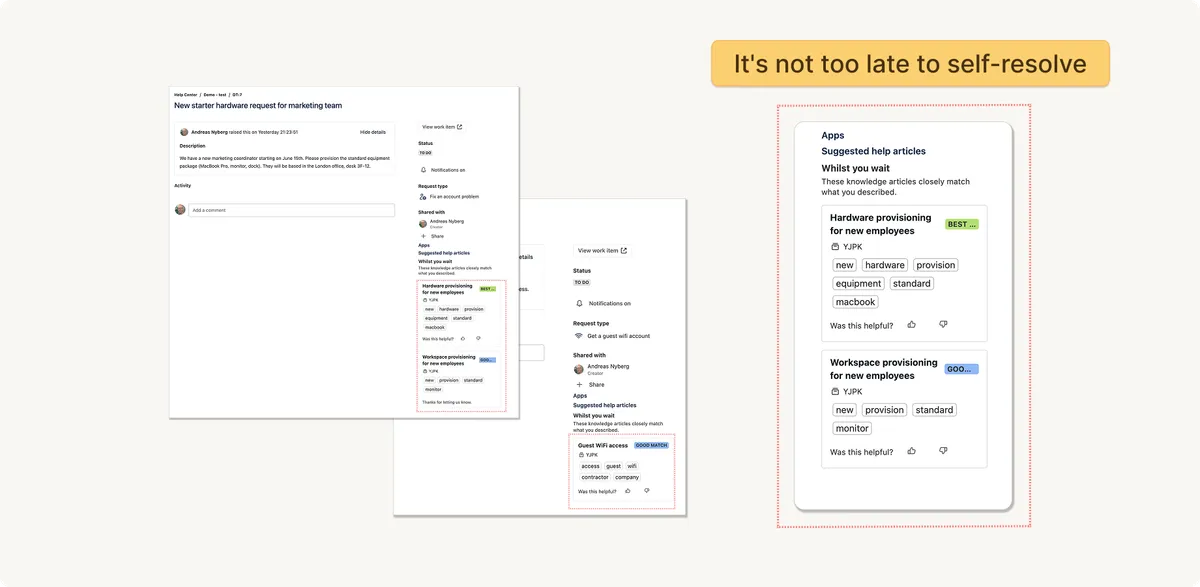Click 'provision' tag in enlarged Hardware provisioning card
The height and width of the screenshot is (587, 1200).
pos(936,265)
